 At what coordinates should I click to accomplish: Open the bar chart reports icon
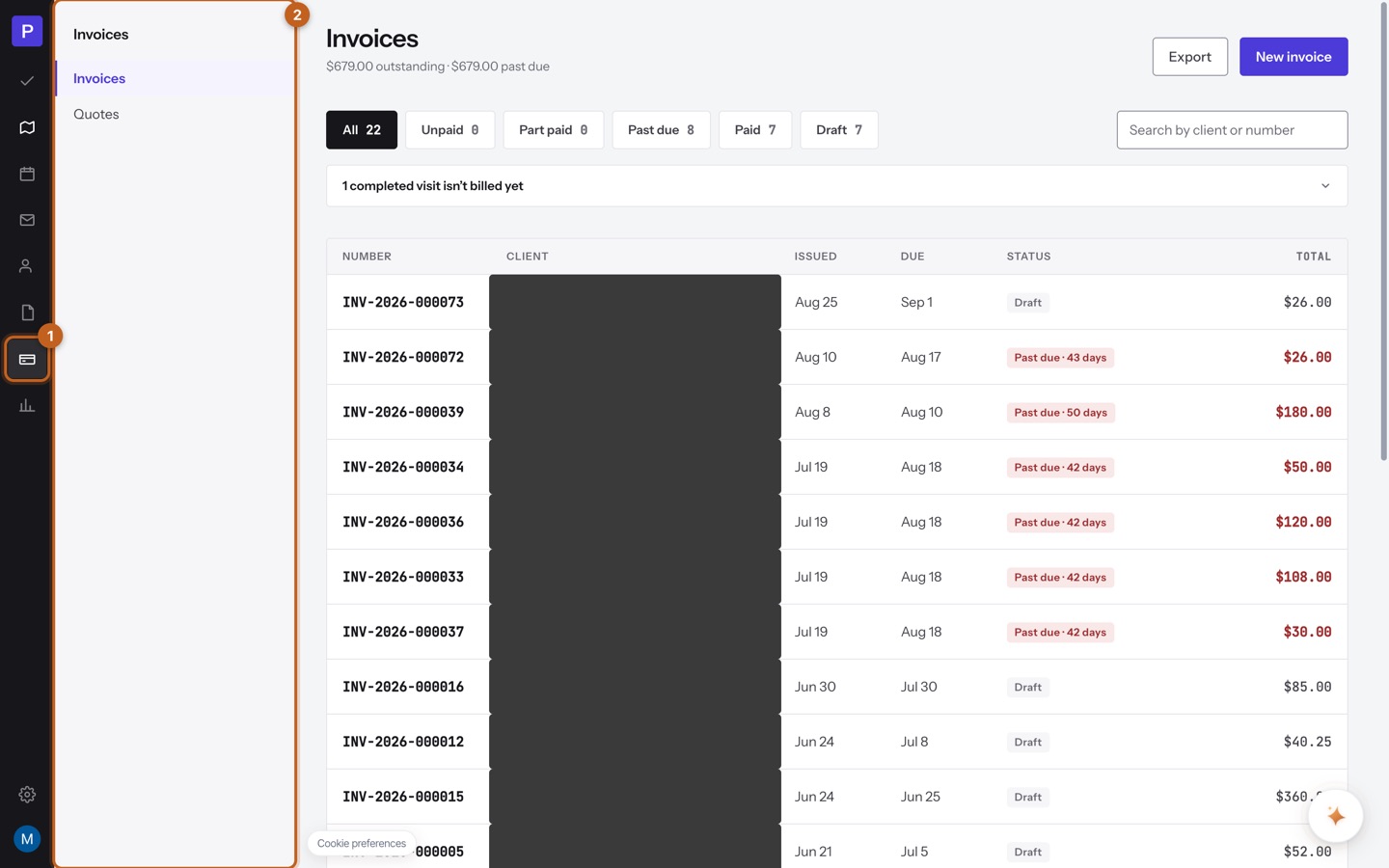(27, 406)
